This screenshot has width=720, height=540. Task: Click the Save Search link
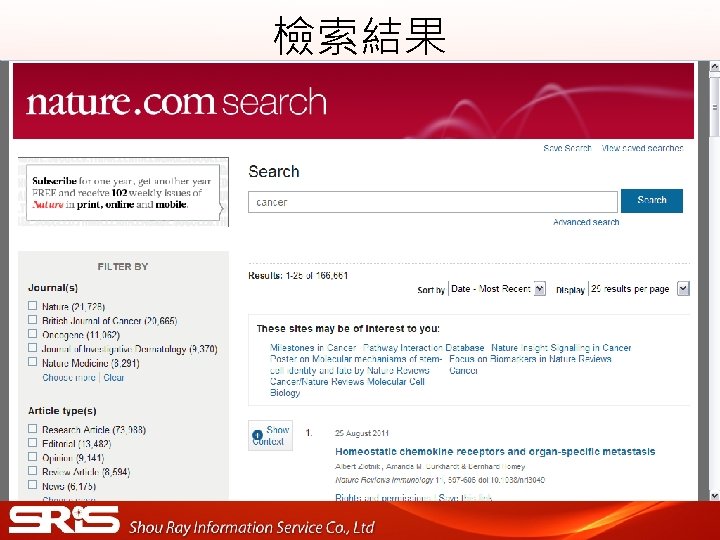[567, 148]
